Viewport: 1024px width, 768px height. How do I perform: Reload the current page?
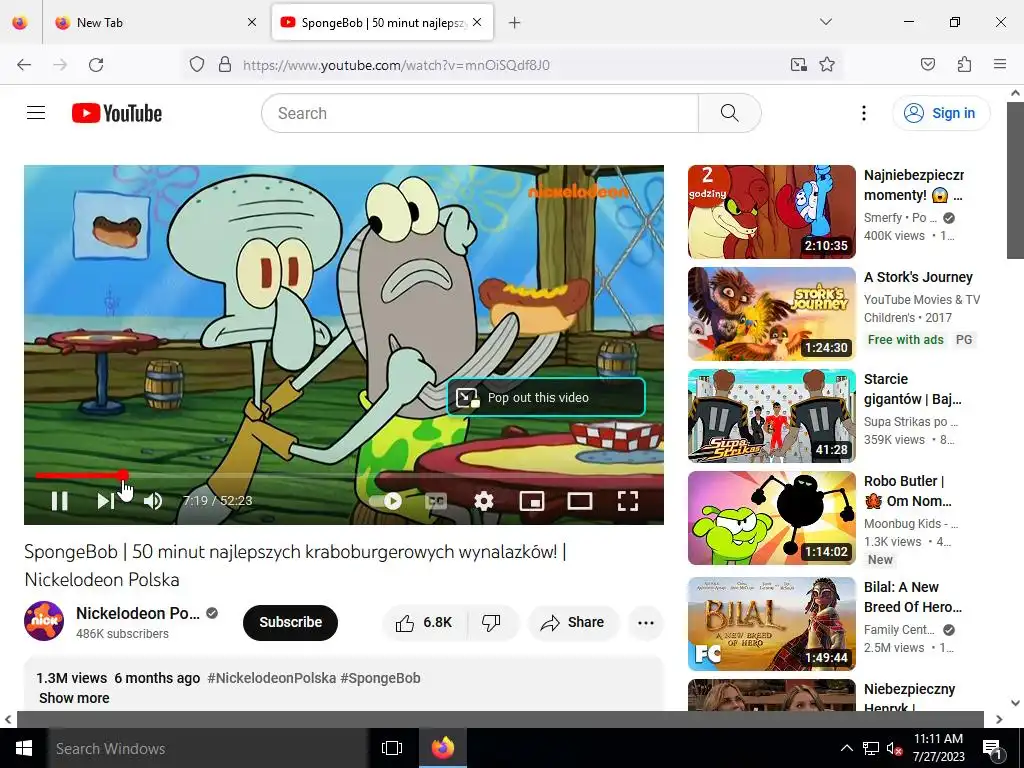pyautogui.click(x=96, y=65)
